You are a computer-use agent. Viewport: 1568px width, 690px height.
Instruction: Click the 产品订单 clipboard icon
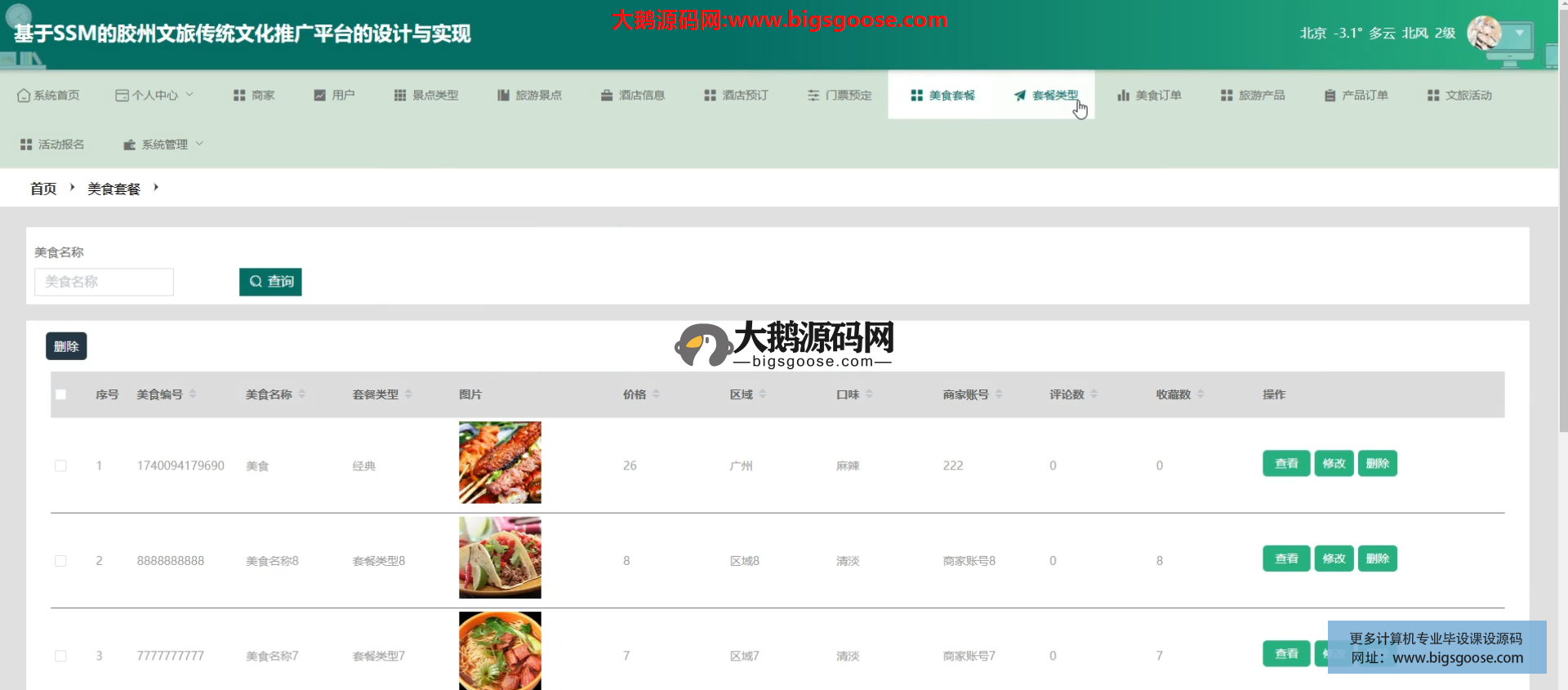click(x=1330, y=96)
